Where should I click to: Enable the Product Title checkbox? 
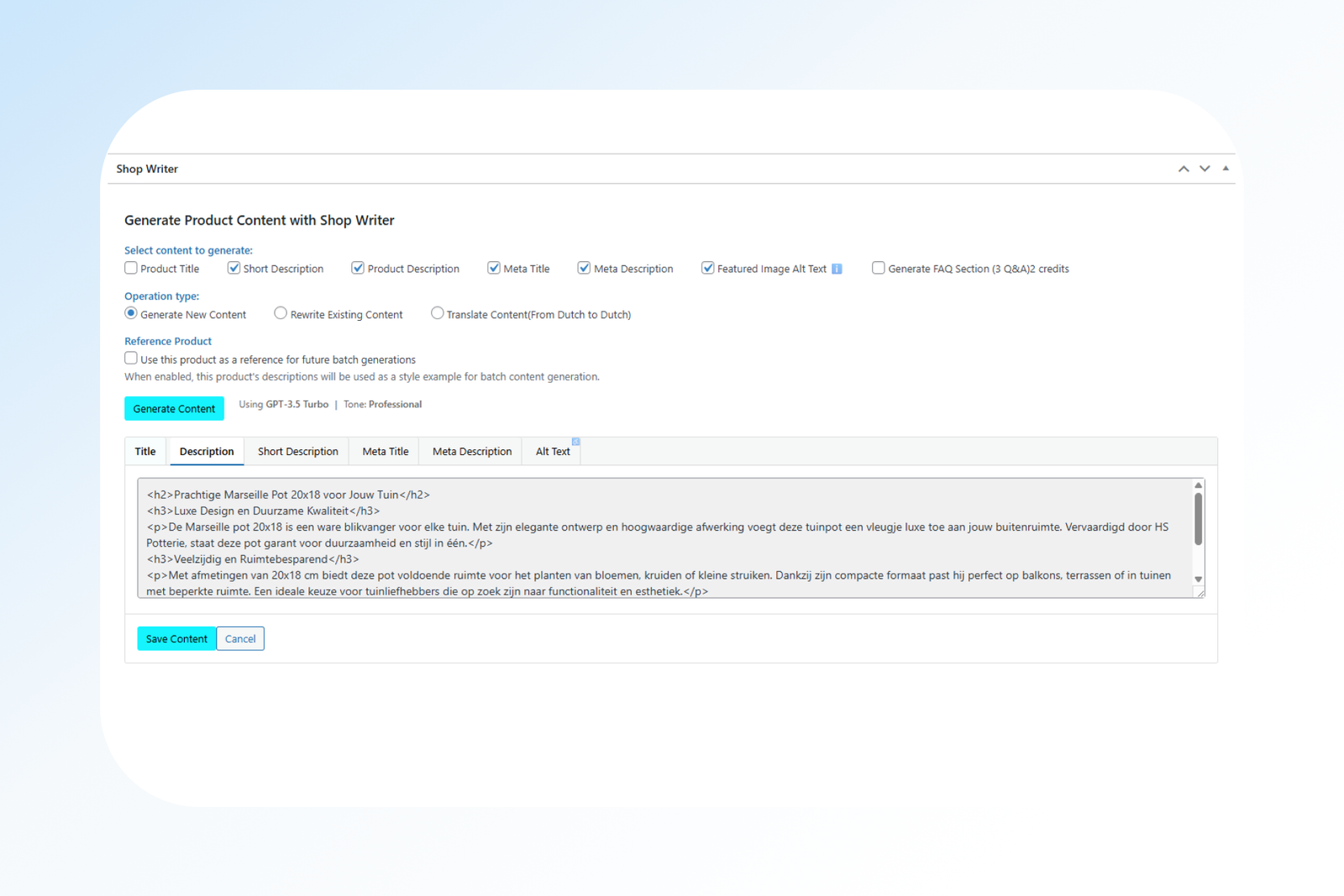click(x=131, y=268)
